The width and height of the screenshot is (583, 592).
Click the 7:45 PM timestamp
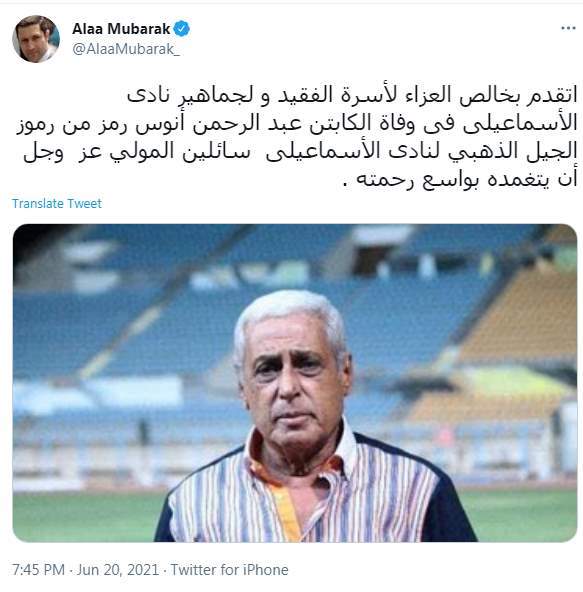pyautogui.click(x=39, y=570)
